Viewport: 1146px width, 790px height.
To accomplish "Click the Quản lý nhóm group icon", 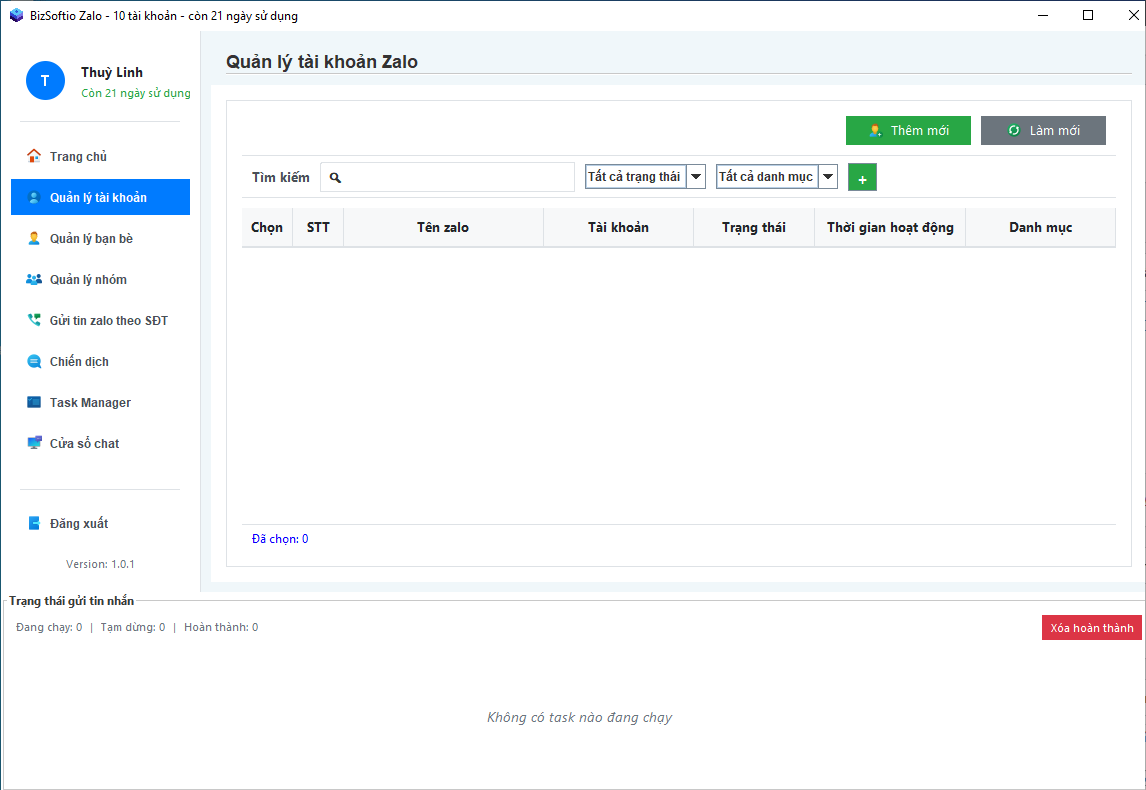I will (34, 279).
